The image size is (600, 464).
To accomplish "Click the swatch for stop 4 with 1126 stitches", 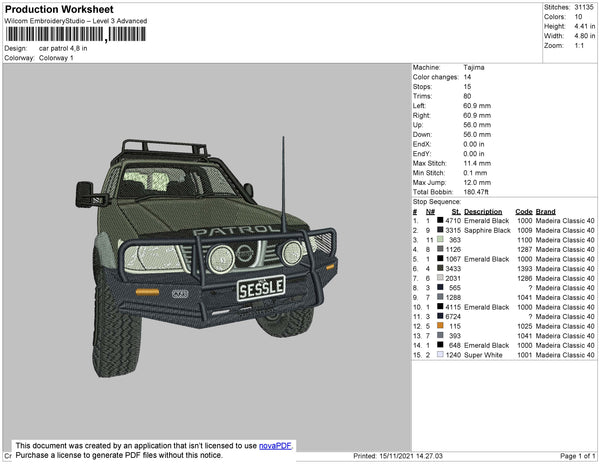I will pyautogui.click(x=440, y=249).
